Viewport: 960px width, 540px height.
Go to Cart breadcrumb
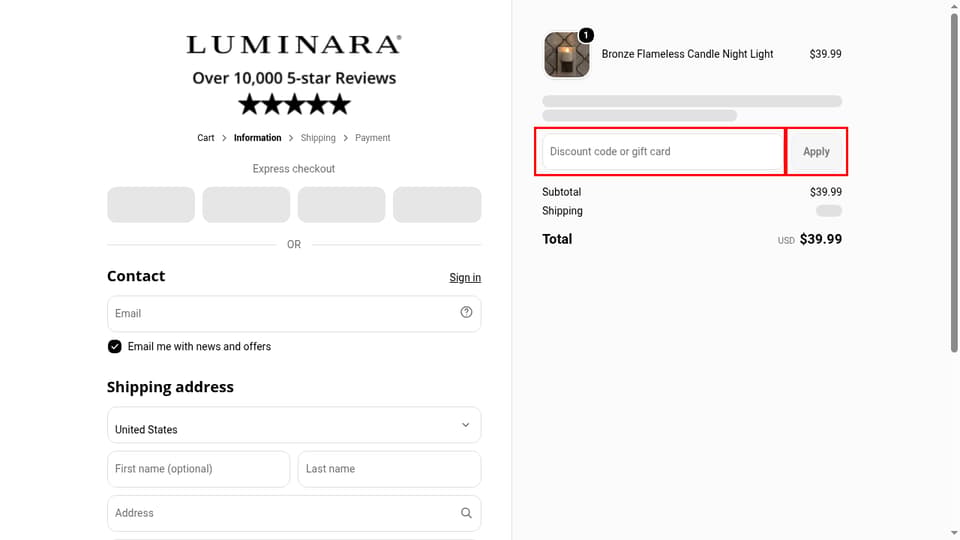coord(206,138)
